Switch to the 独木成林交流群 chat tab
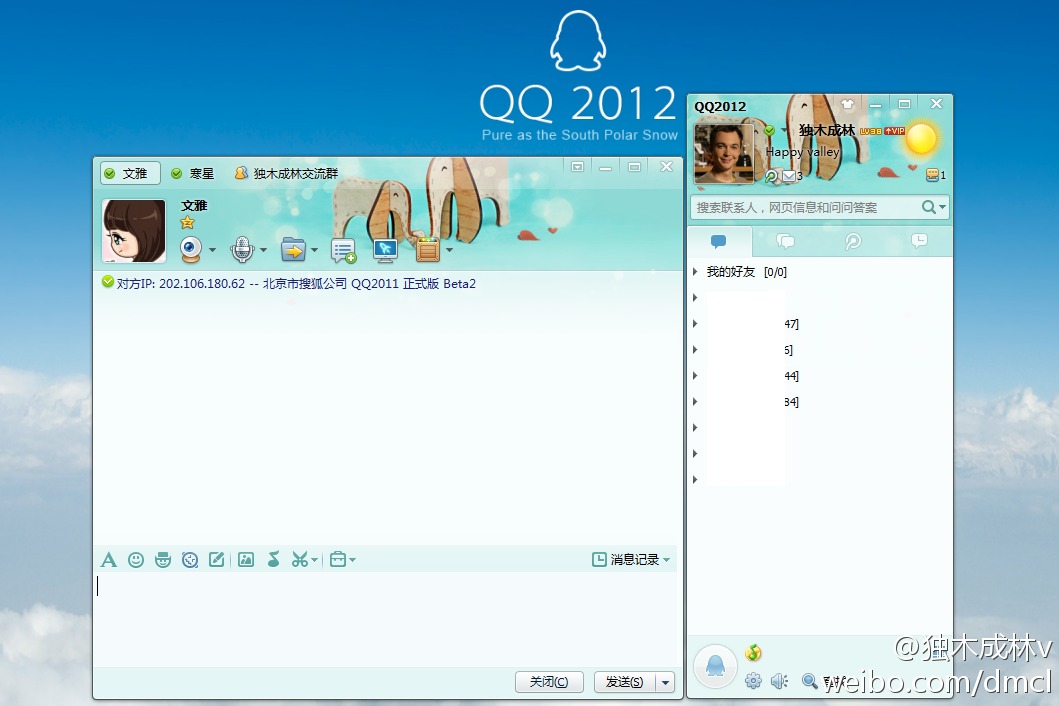Viewport: 1059px width, 706px height. click(286, 174)
